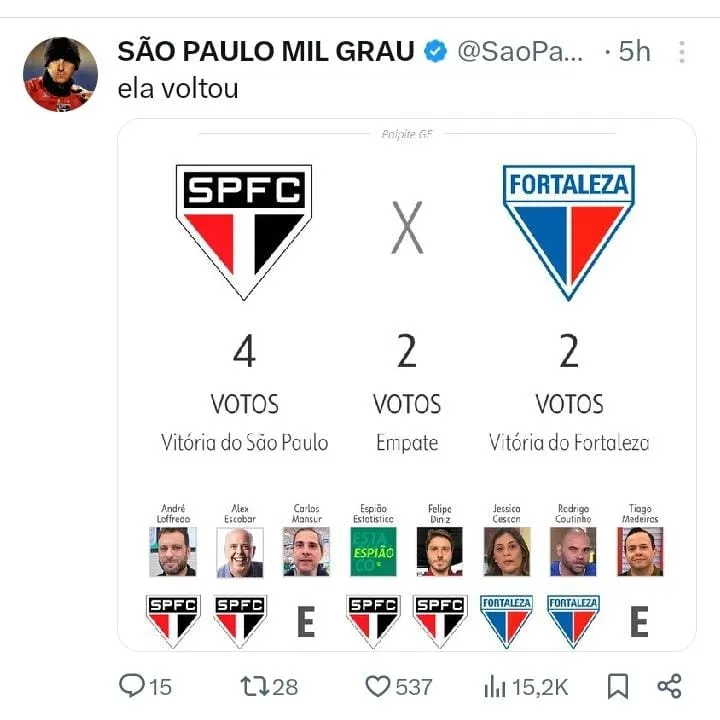Tap the Fortaleza crest under Rodrigo Coutinho
This screenshot has width=720, height=720.
click(x=573, y=620)
